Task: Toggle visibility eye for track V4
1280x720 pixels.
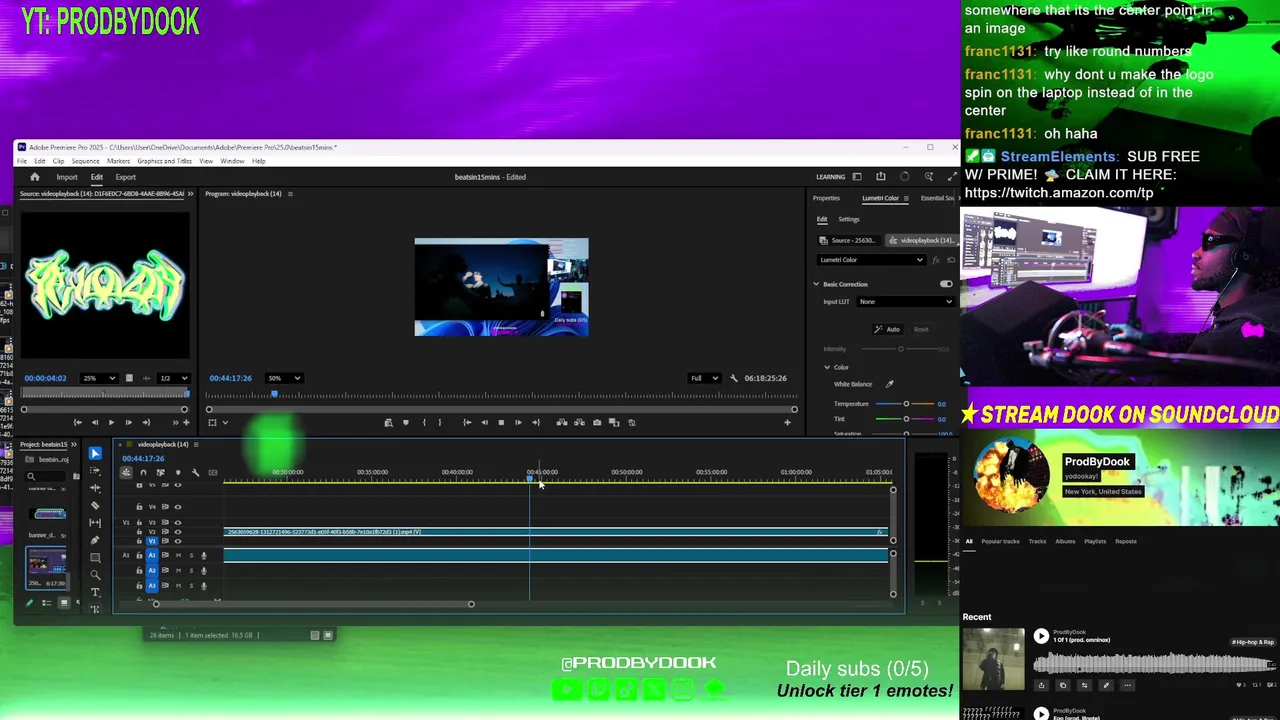Action: (x=178, y=507)
